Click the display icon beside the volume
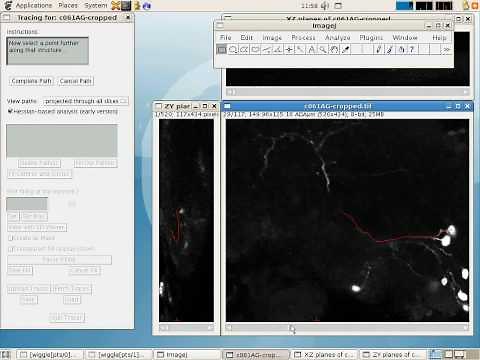This screenshot has width=480, height=360. point(338,6)
